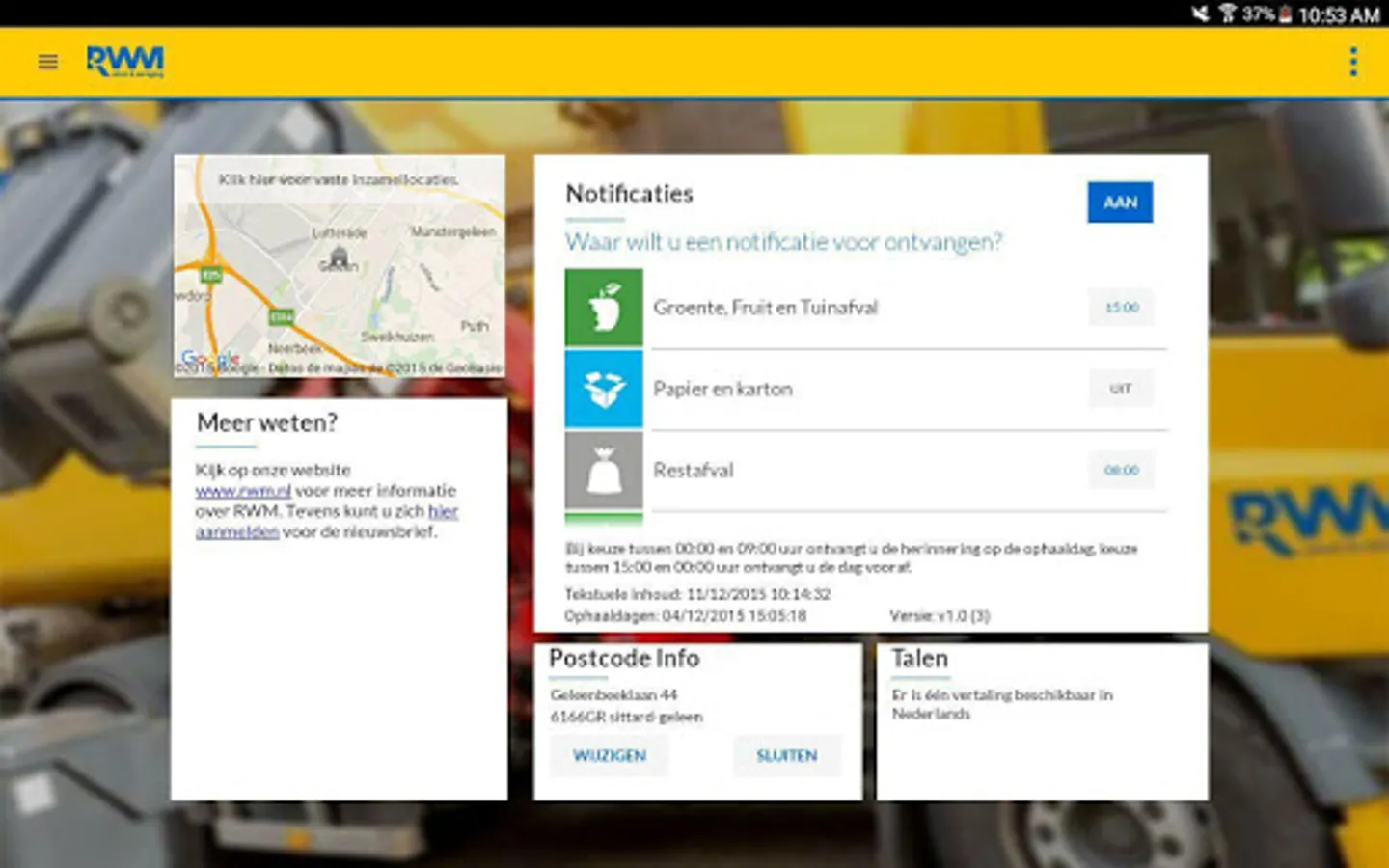Image resolution: width=1389 pixels, height=868 pixels.
Task: Toggle the Notificaties AAN switch
Action: click(x=1120, y=203)
